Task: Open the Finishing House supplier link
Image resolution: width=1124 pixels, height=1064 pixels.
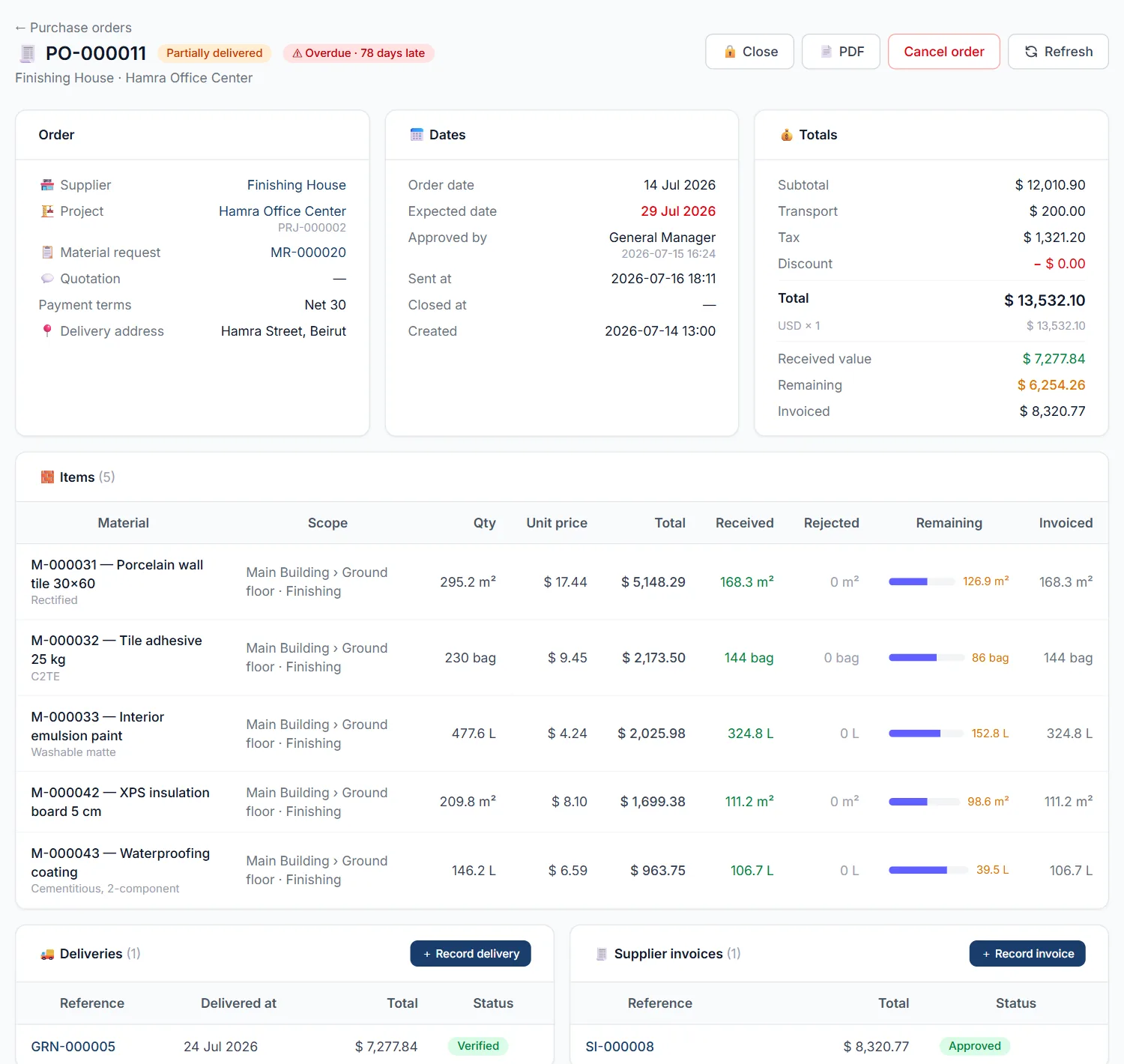Action: click(x=297, y=185)
